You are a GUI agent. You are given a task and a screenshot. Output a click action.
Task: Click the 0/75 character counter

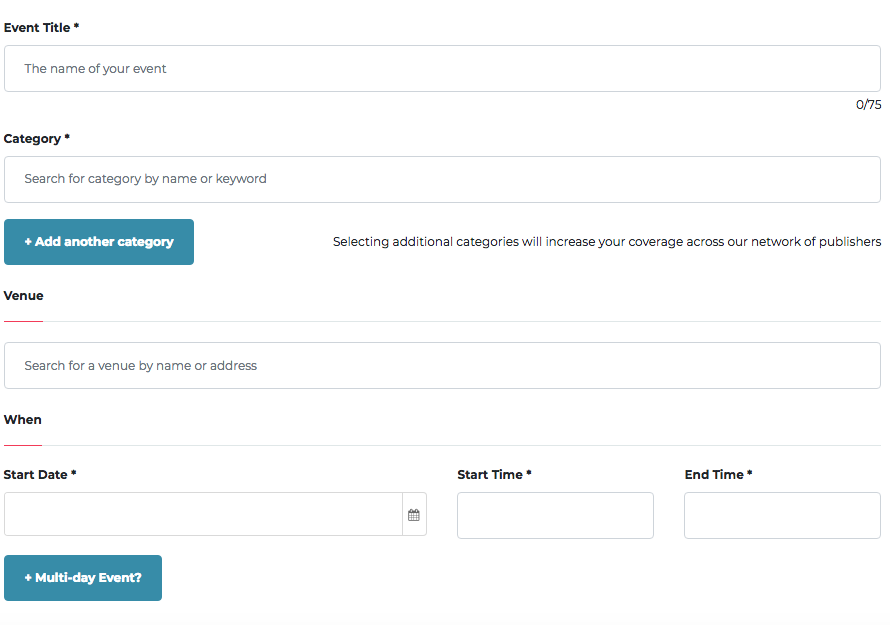(868, 104)
